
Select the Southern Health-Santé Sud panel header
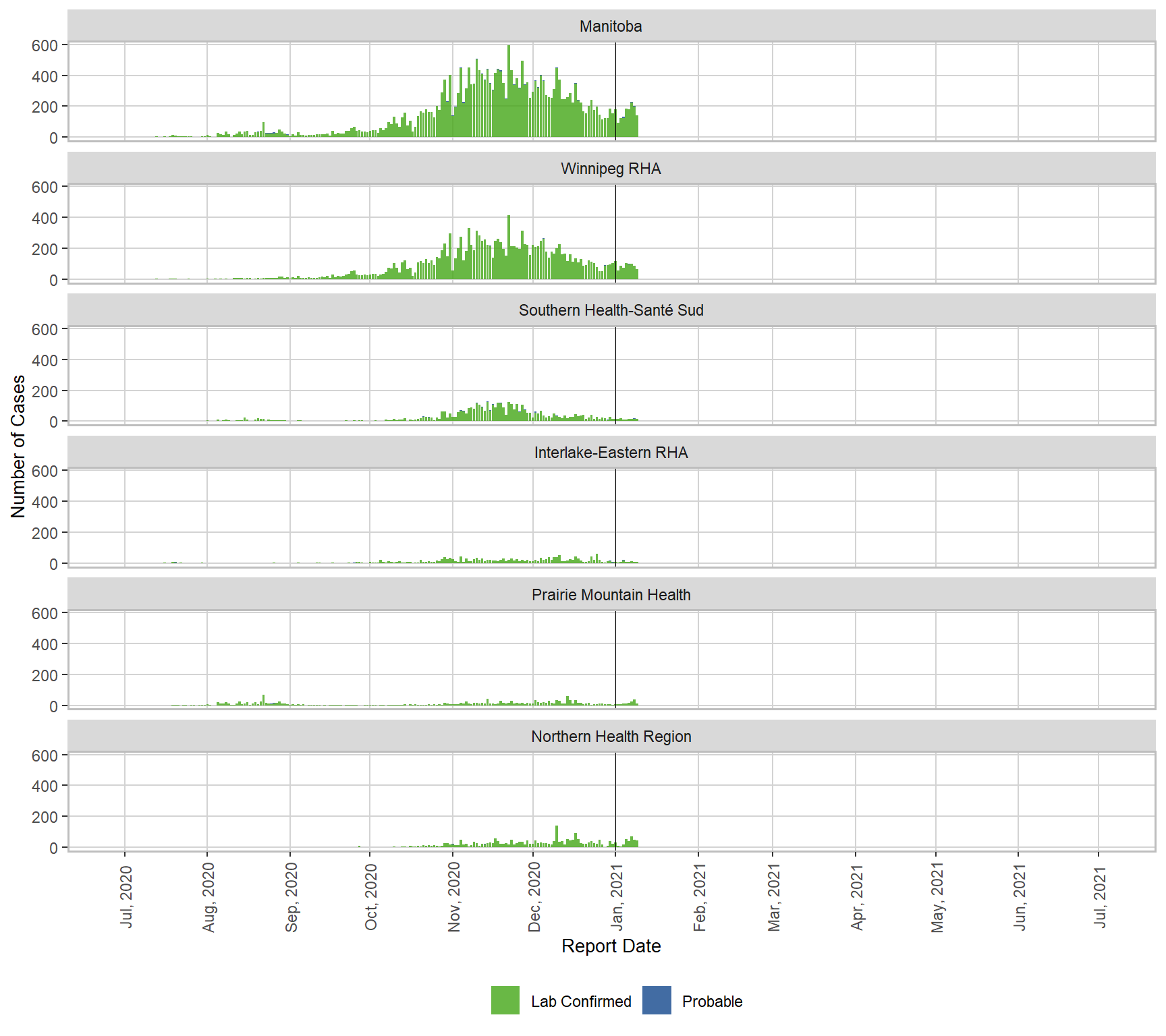(611, 310)
